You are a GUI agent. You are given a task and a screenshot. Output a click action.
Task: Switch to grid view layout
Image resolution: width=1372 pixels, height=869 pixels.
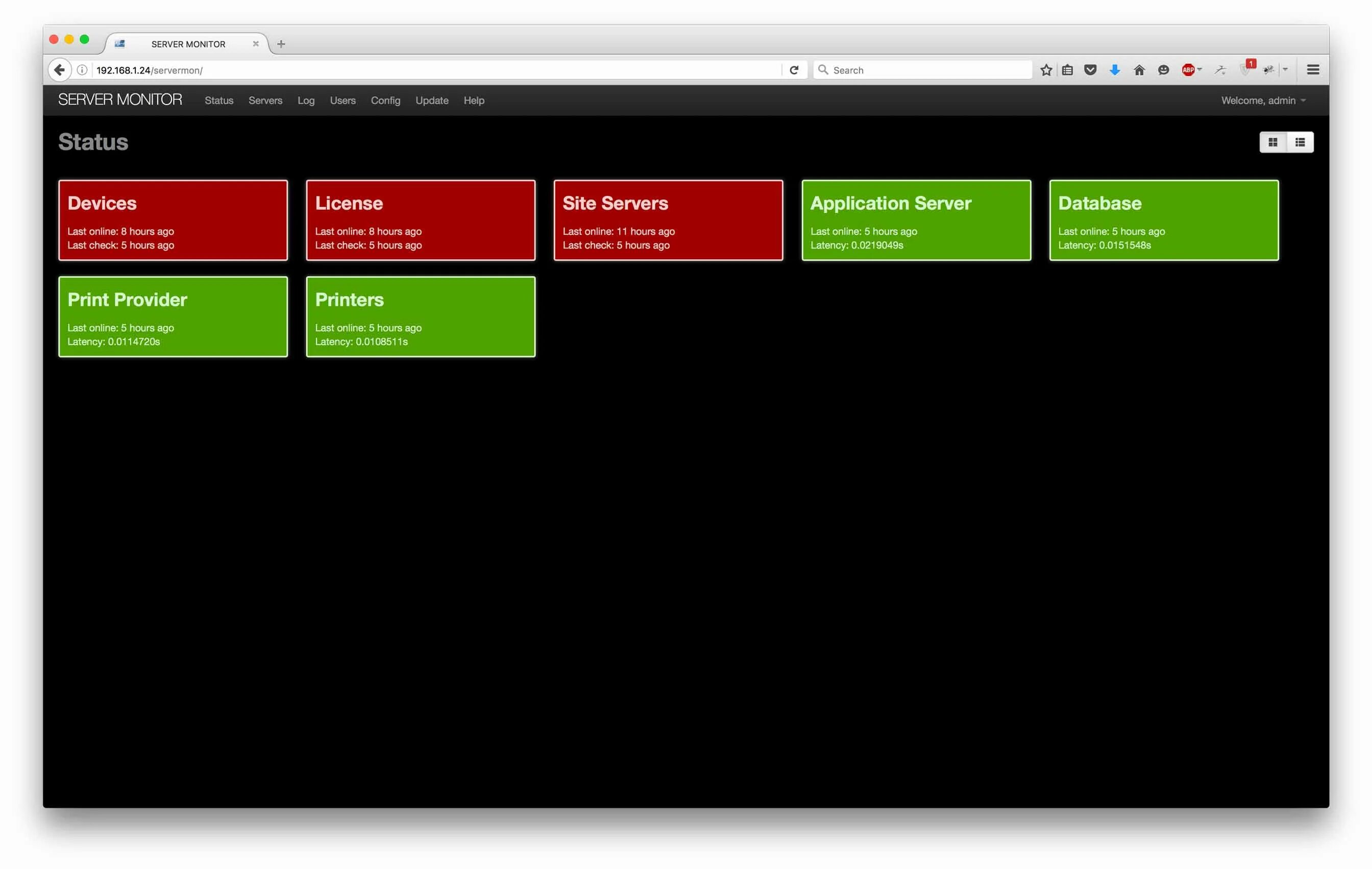pyautogui.click(x=1272, y=142)
